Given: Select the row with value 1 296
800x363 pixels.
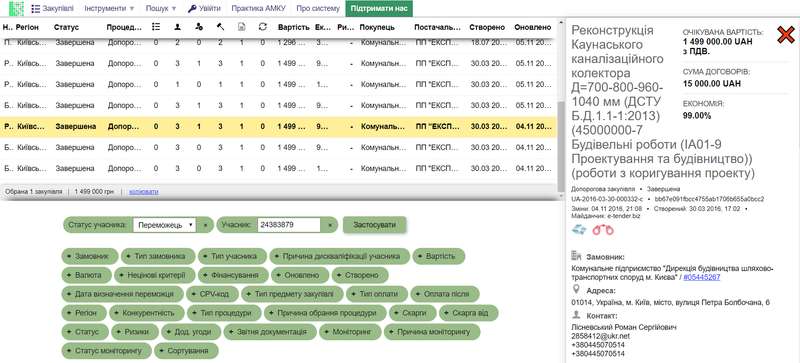Looking at the screenshot, I should pos(279,43).
